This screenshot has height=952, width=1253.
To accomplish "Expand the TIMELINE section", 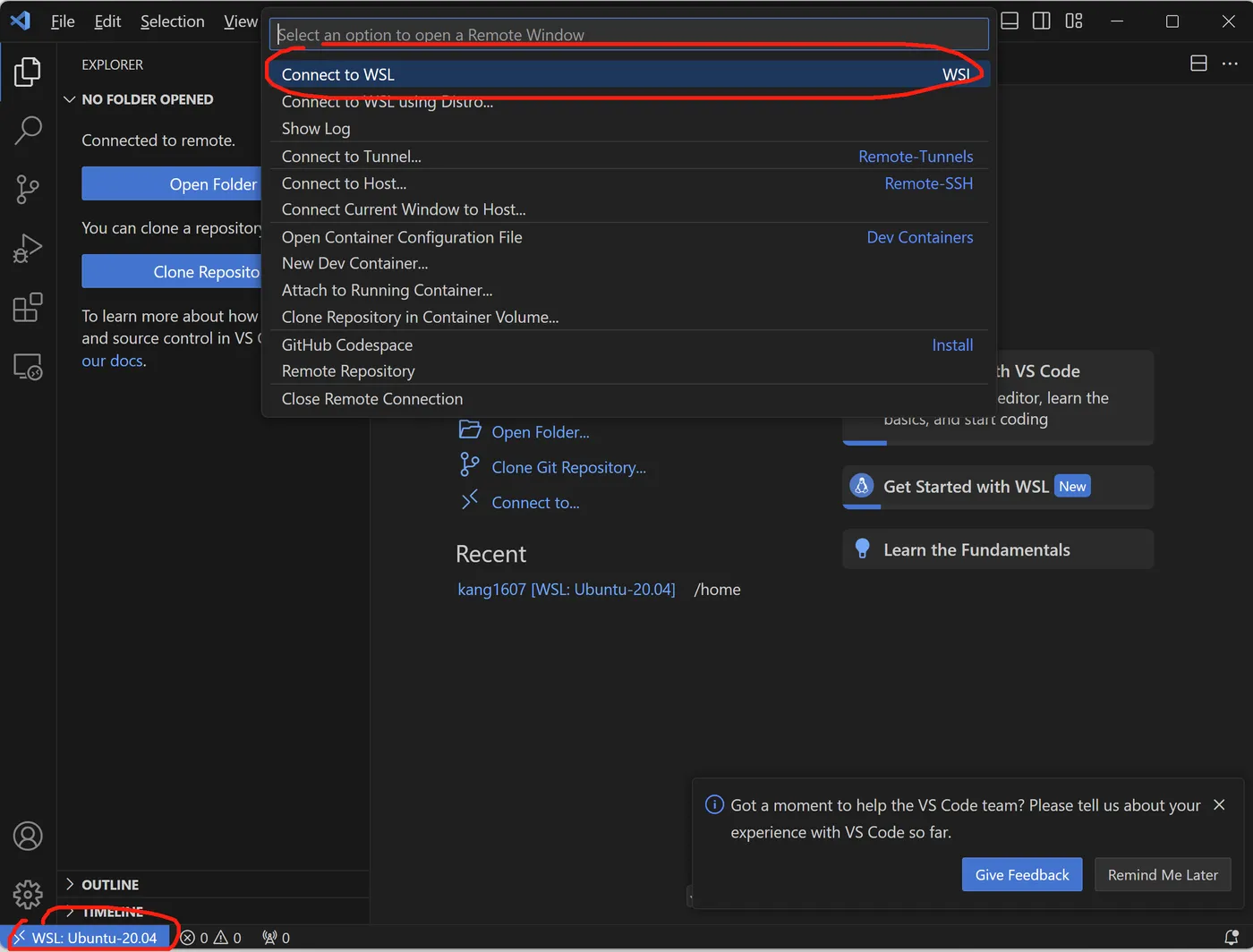I will [x=213, y=912].
